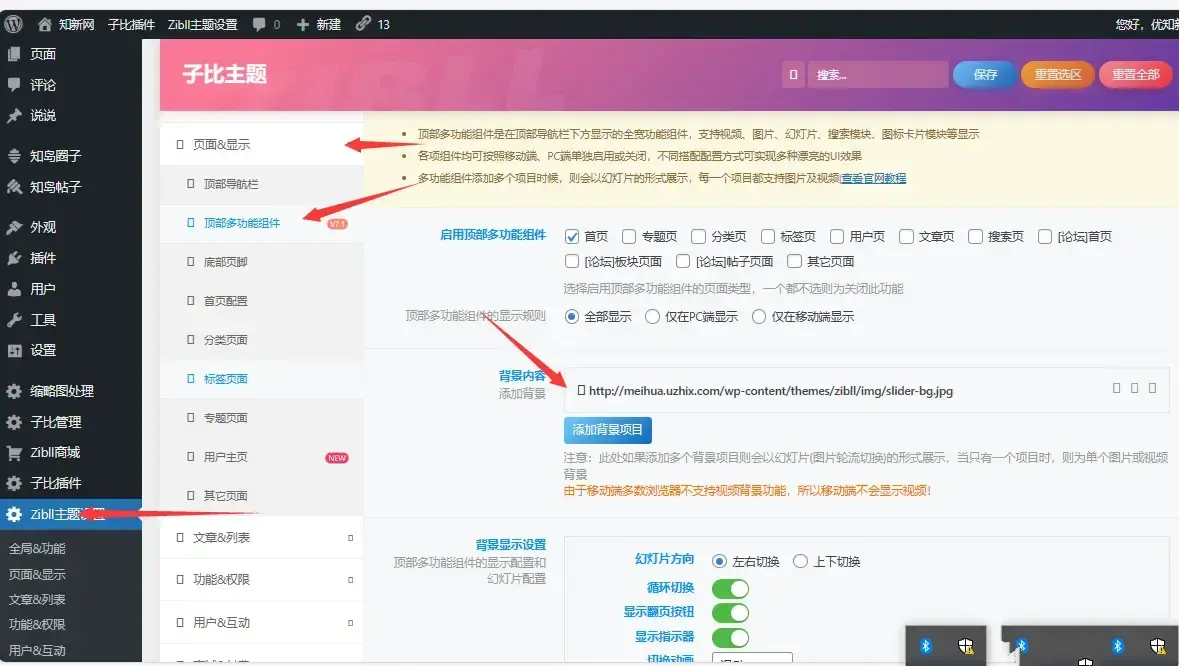This screenshot has width=1179, height=666.
Task: Click the home icon beside 知新网
Action: [x=44, y=24]
